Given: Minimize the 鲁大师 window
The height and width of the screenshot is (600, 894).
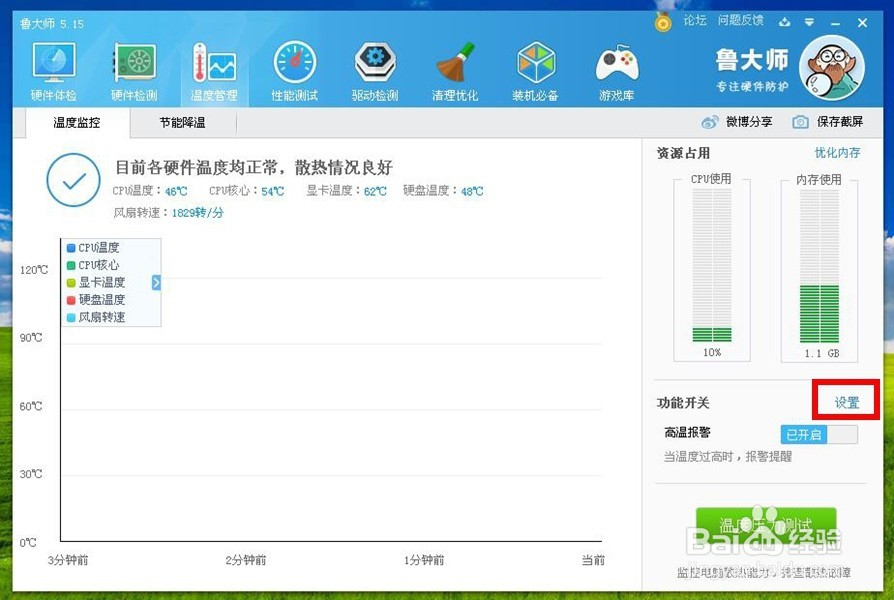Looking at the screenshot, I should click(x=835, y=23).
